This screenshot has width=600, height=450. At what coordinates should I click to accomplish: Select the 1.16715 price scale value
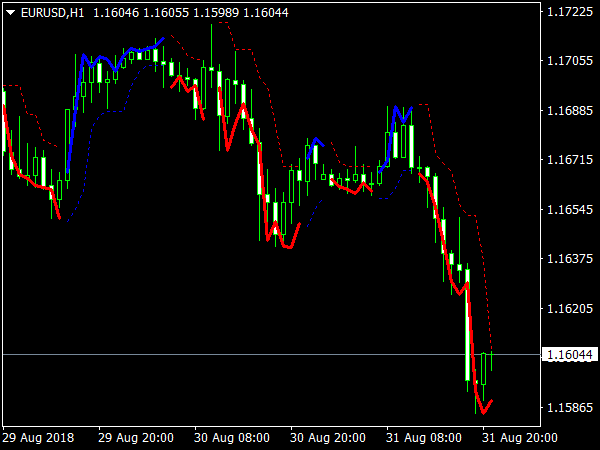pos(570,160)
